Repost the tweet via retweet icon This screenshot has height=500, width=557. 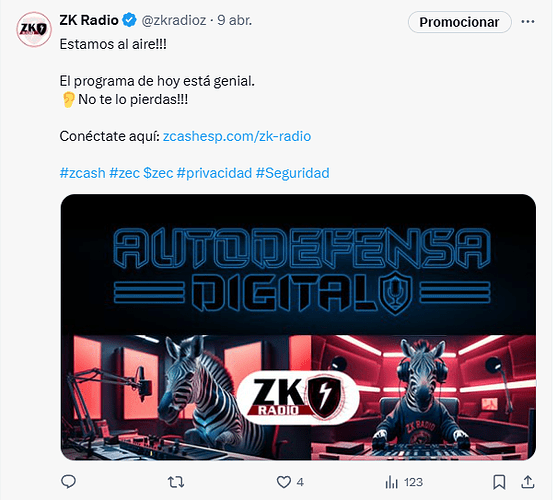click(x=176, y=482)
